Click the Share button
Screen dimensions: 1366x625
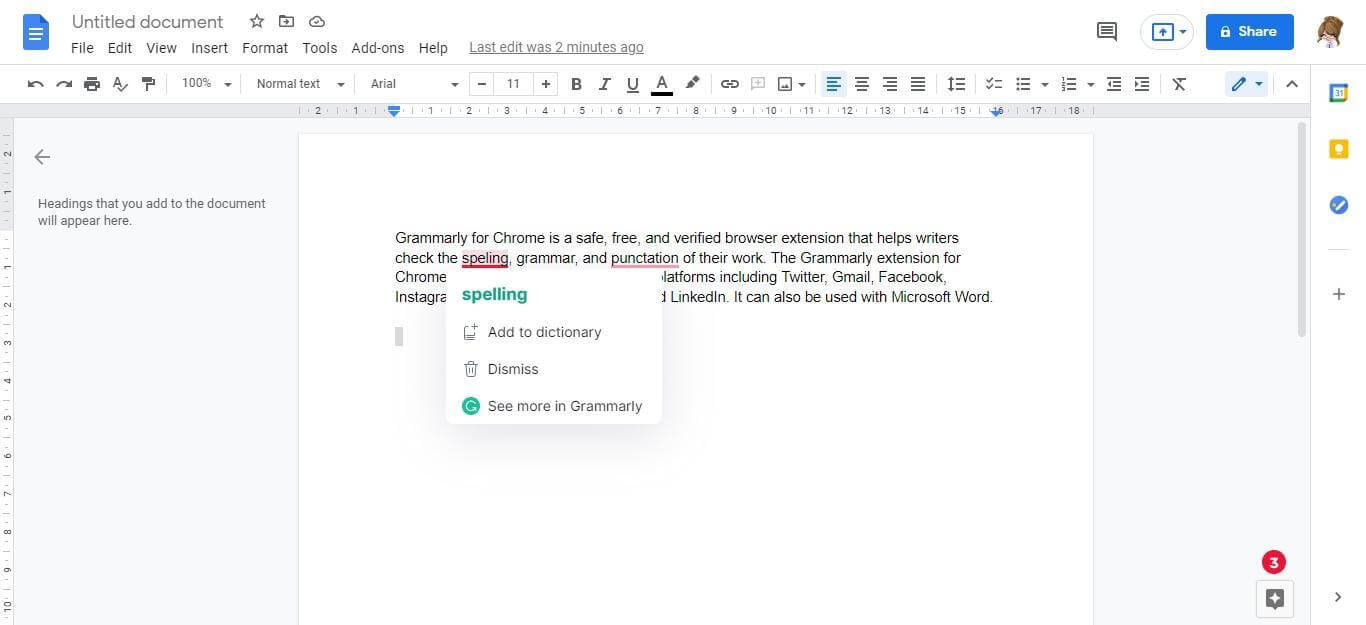(x=1249, y=32)
